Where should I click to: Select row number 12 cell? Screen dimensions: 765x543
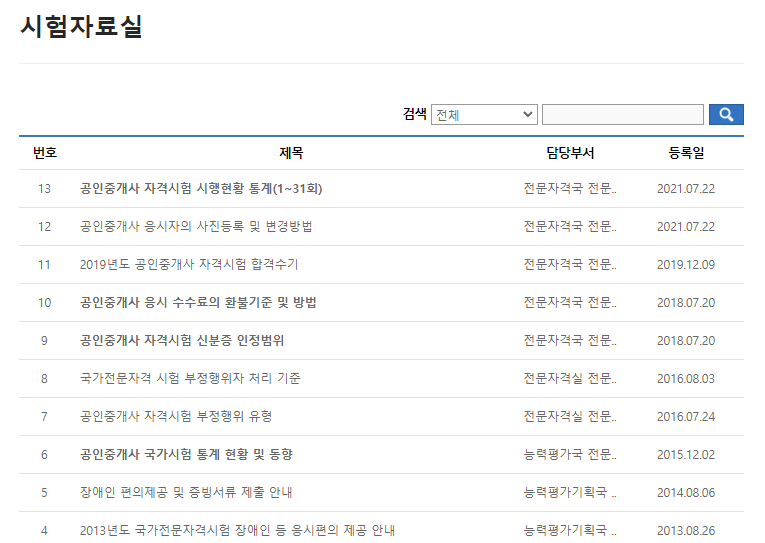(x=44, y=227)
